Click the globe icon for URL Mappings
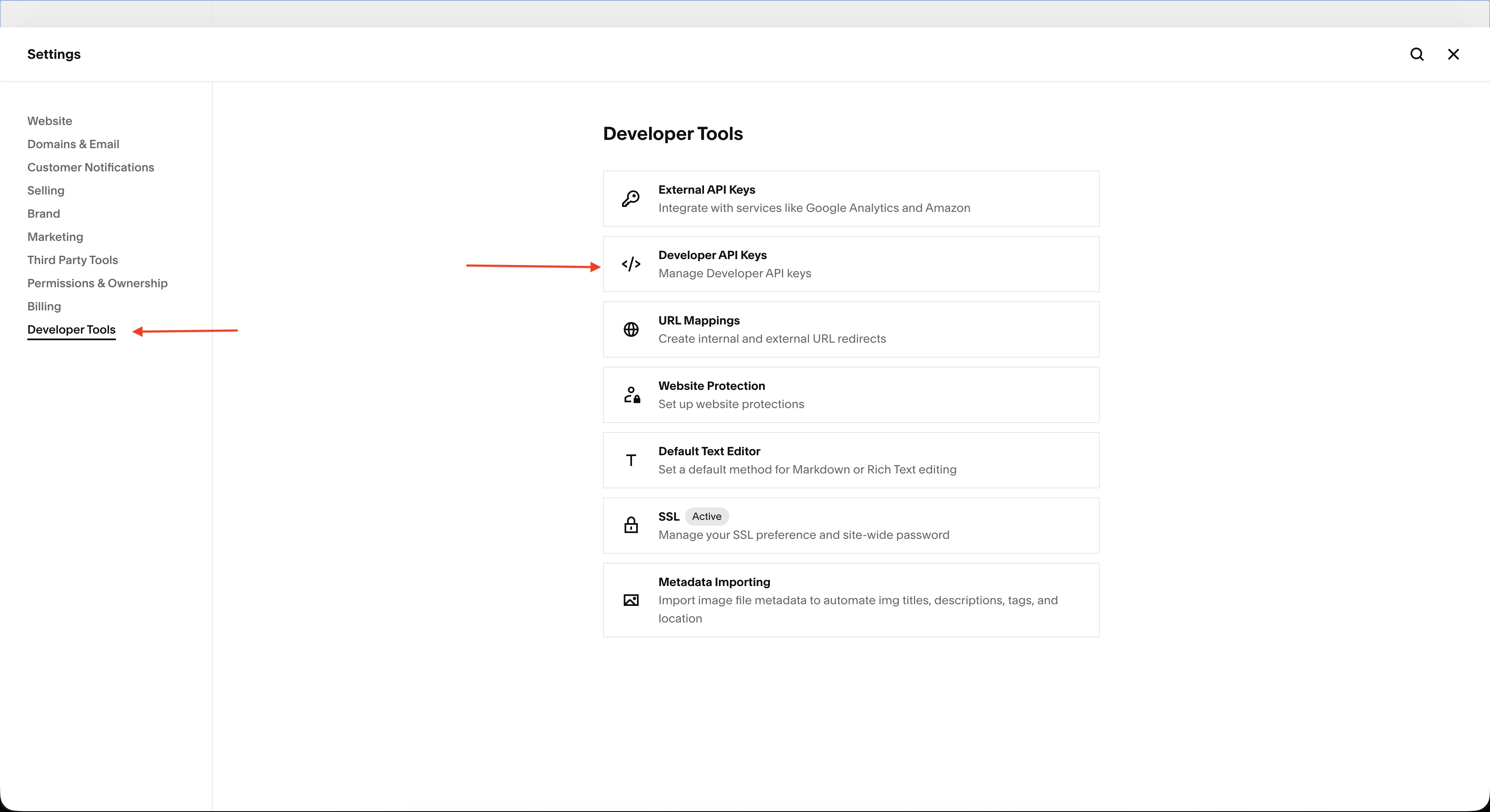The image size is (1490, 812). tap(630, 329)
